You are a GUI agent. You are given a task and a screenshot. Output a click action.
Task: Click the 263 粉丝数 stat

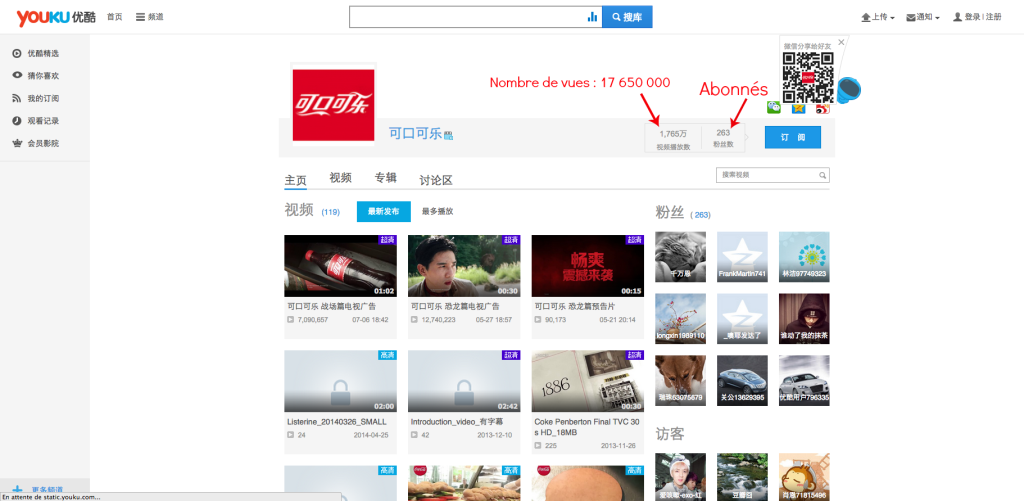tap(723, 138)
